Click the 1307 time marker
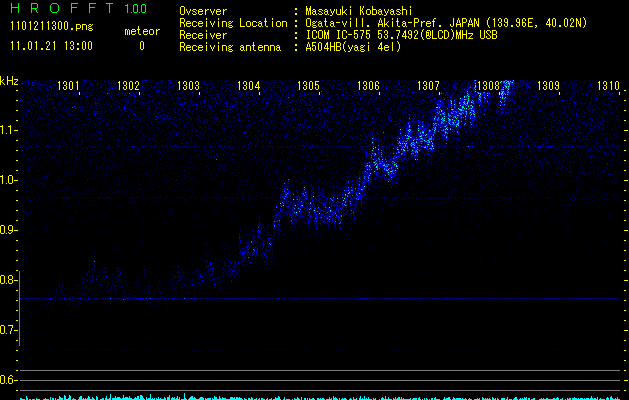This screenshot has width=629, height=400. (x=428, y=85)
